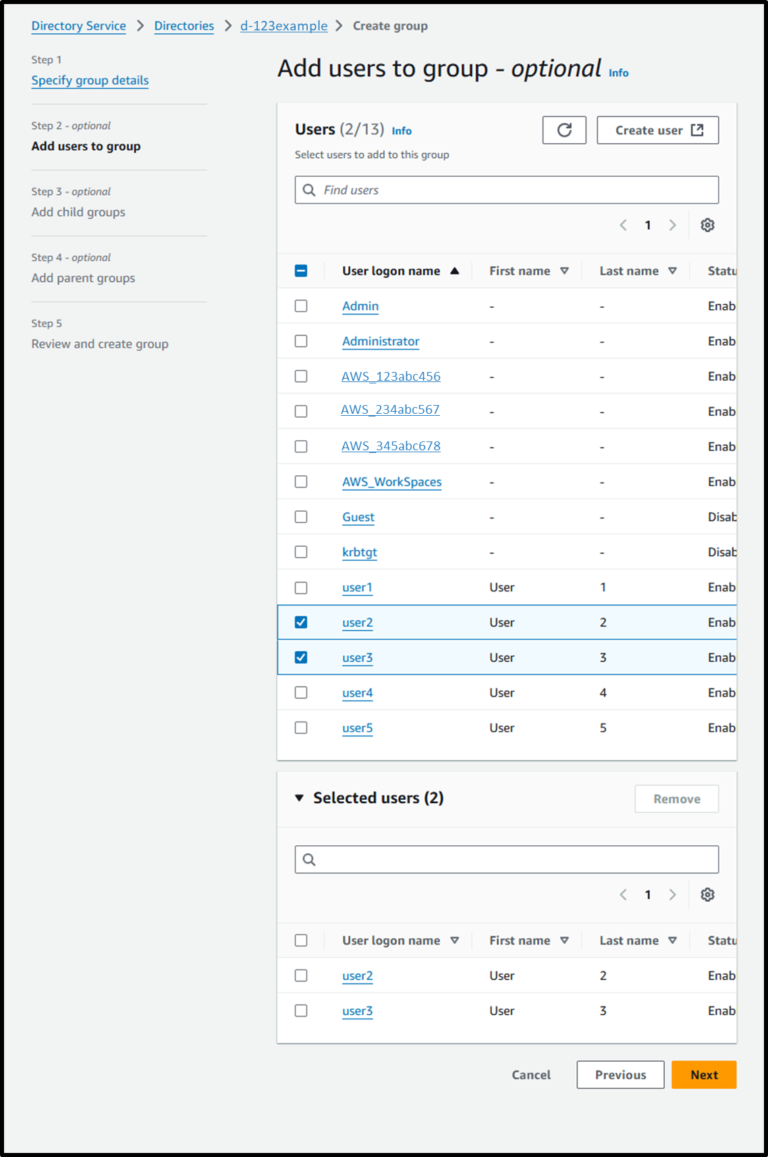Uncheck user2 in the Users table
Screen dimensions: 768x1157
(301, 622)
